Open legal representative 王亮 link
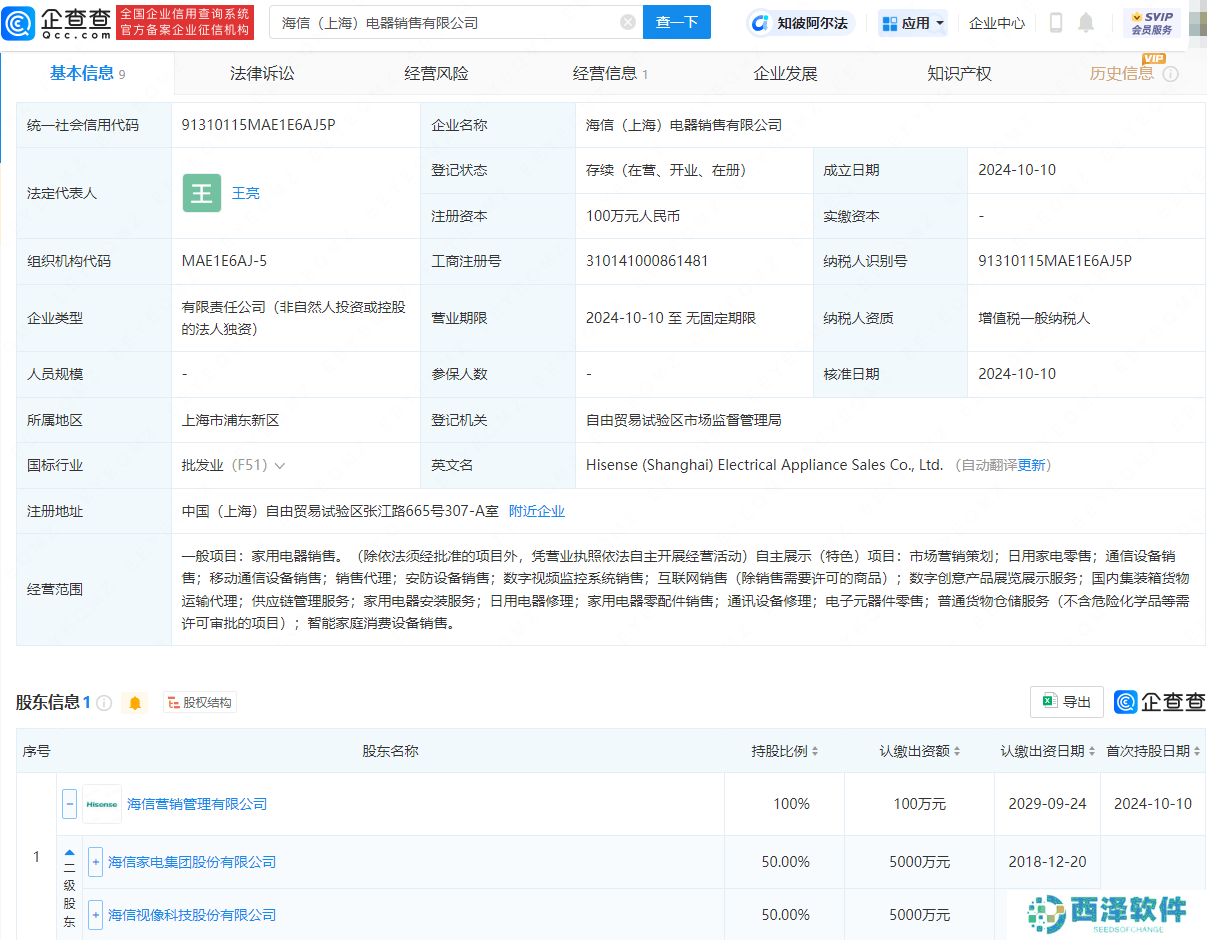Screen dimensions: 1207x940 tap(246, 193)
